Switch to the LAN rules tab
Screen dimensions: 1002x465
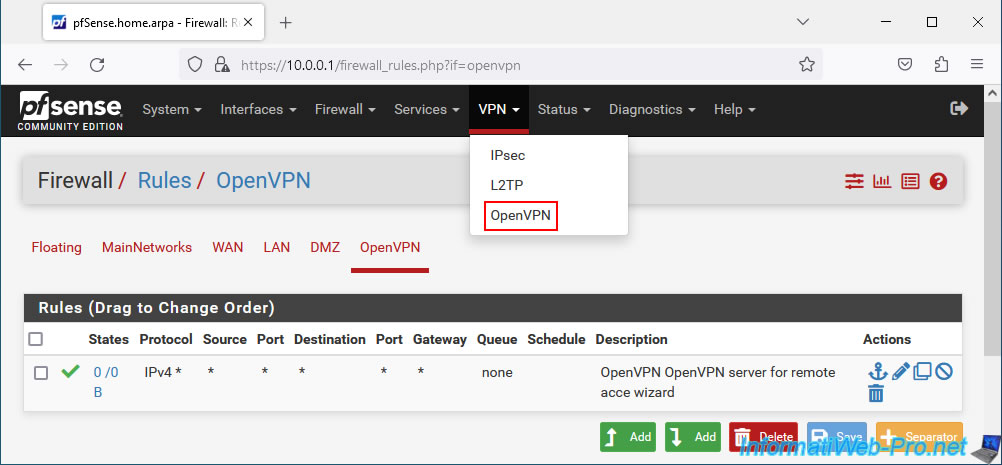click(277, 247)
